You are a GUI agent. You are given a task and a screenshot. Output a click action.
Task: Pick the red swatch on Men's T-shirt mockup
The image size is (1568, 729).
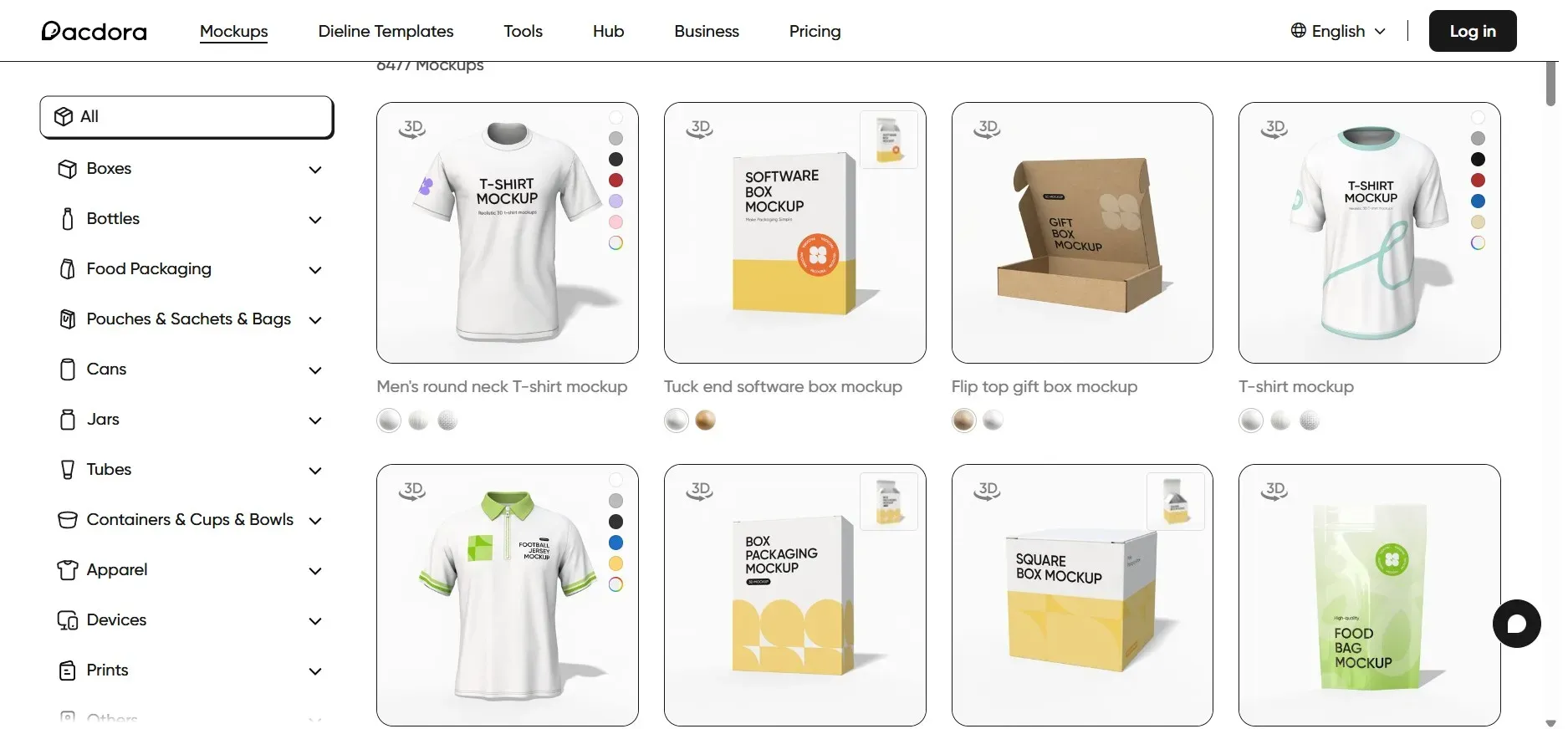(x=615, y=181)
